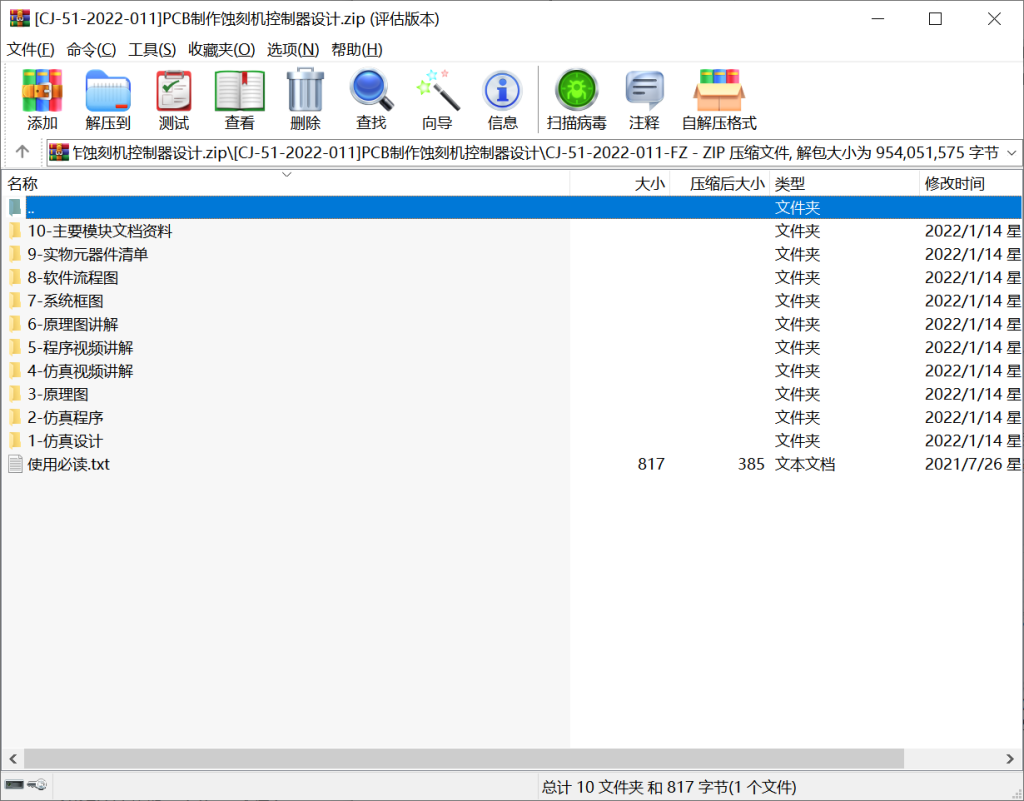This screenshot has width=1024, height=801.
Task: Run the 测试 (Test) archive tool
Action: (174, 99)
